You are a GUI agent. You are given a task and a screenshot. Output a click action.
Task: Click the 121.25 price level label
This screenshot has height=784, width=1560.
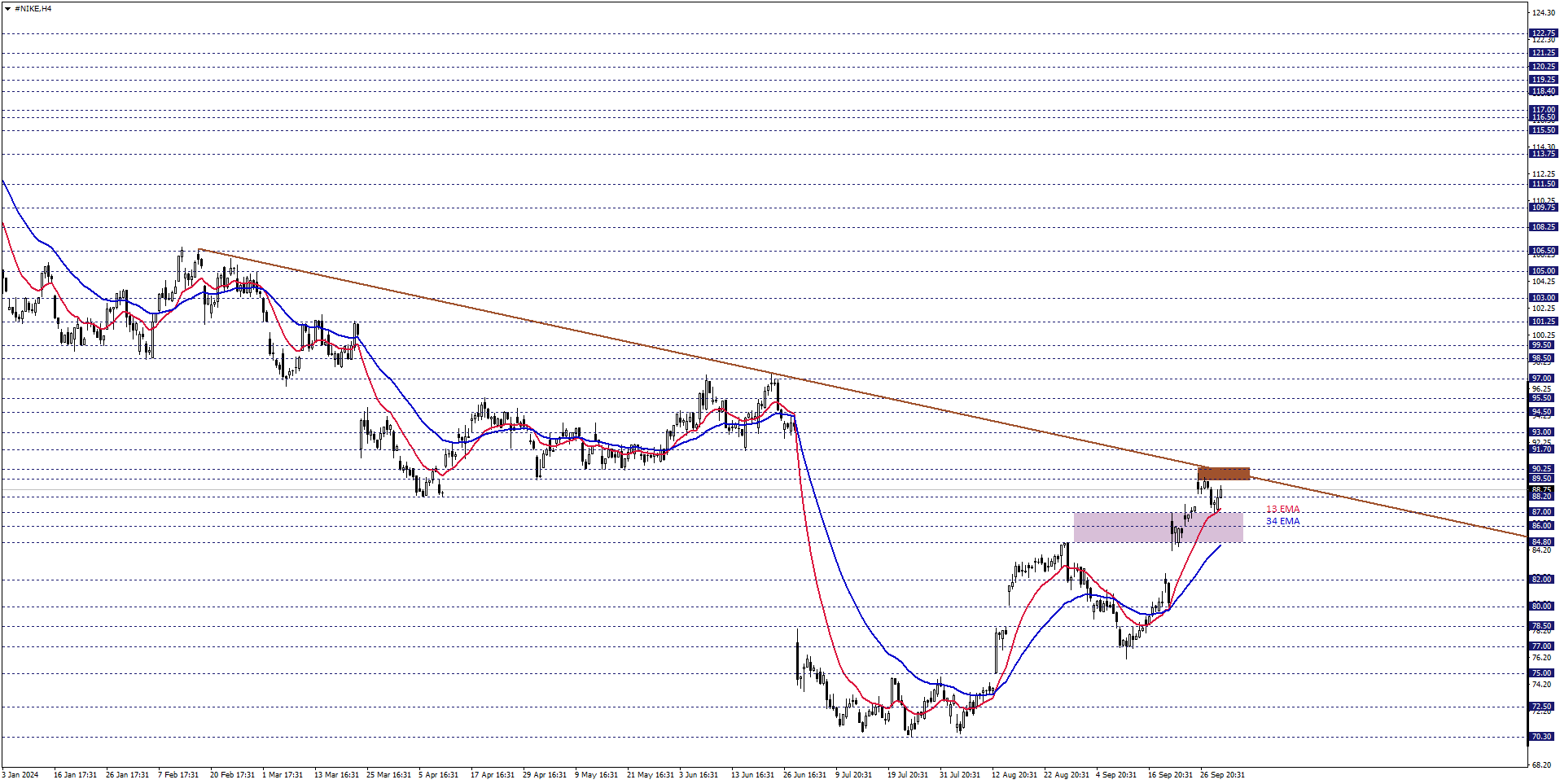click(x=1543, y=53)
